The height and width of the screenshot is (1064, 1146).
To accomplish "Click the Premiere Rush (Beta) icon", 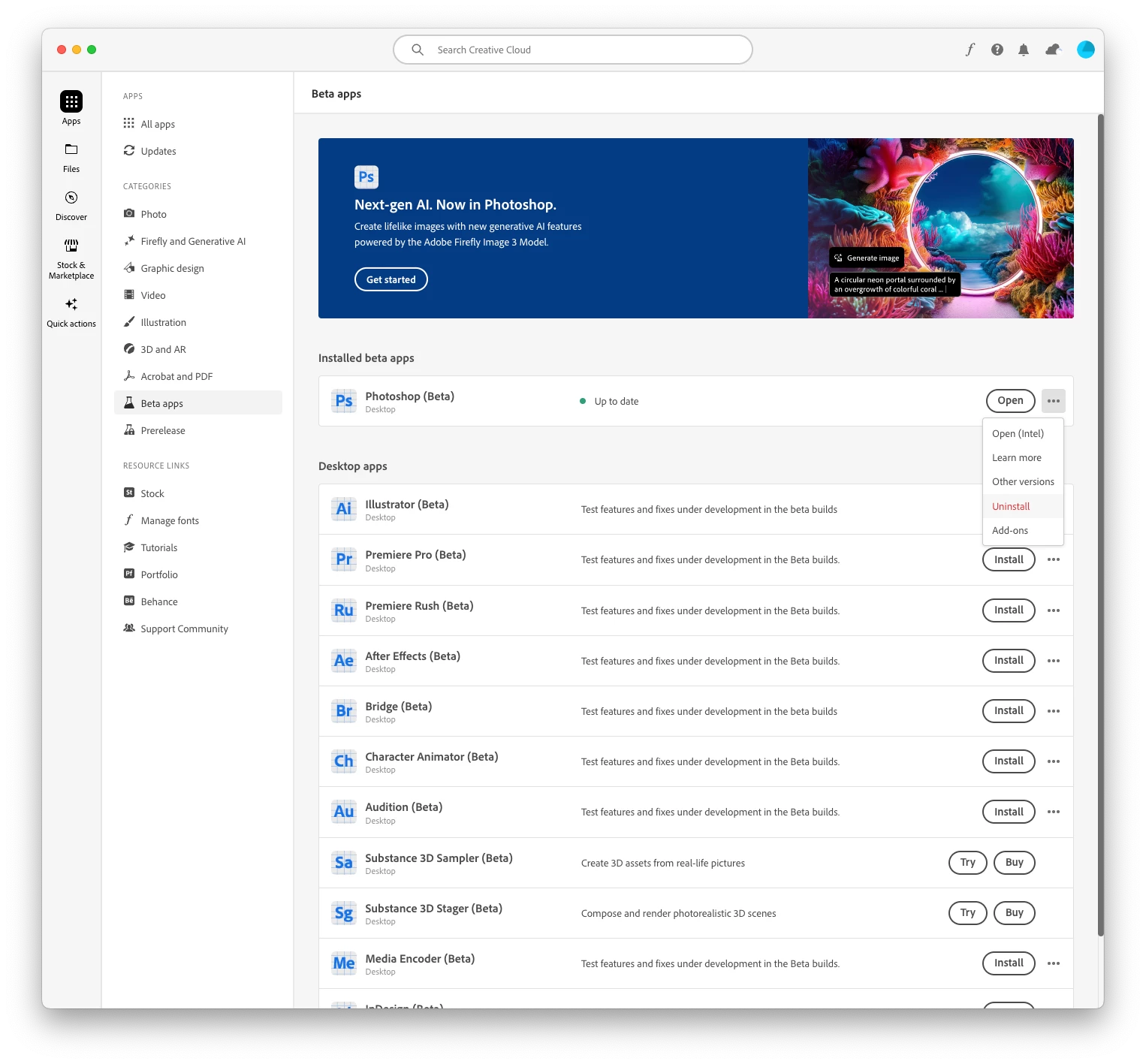I will (x=344, y=610).
